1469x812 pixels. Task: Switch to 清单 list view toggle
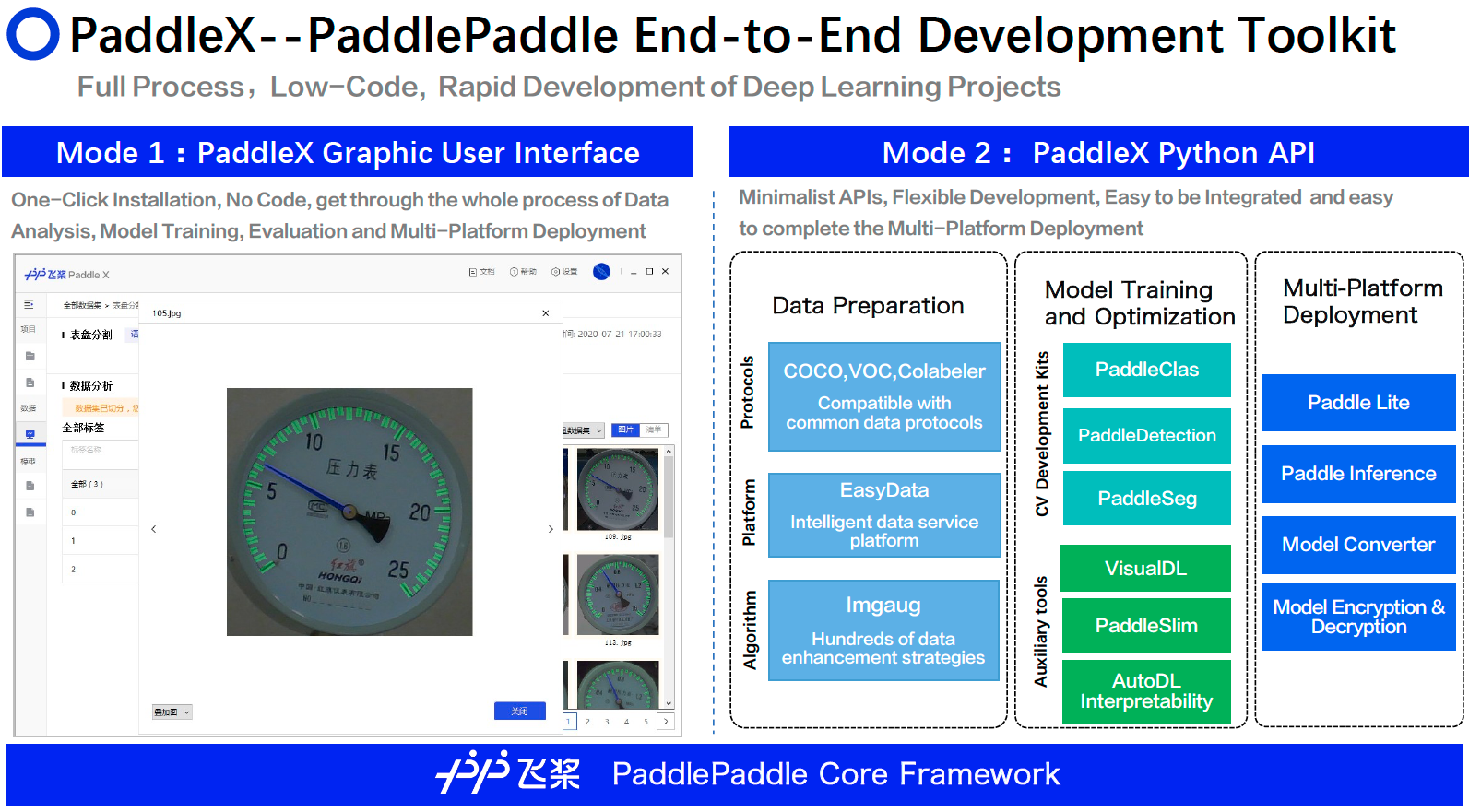pos(654,430)
